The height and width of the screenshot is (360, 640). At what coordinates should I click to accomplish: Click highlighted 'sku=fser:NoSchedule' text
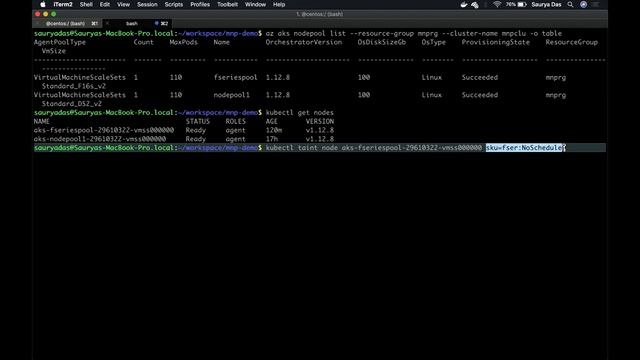pyautogui.click(x=524, y=148)
